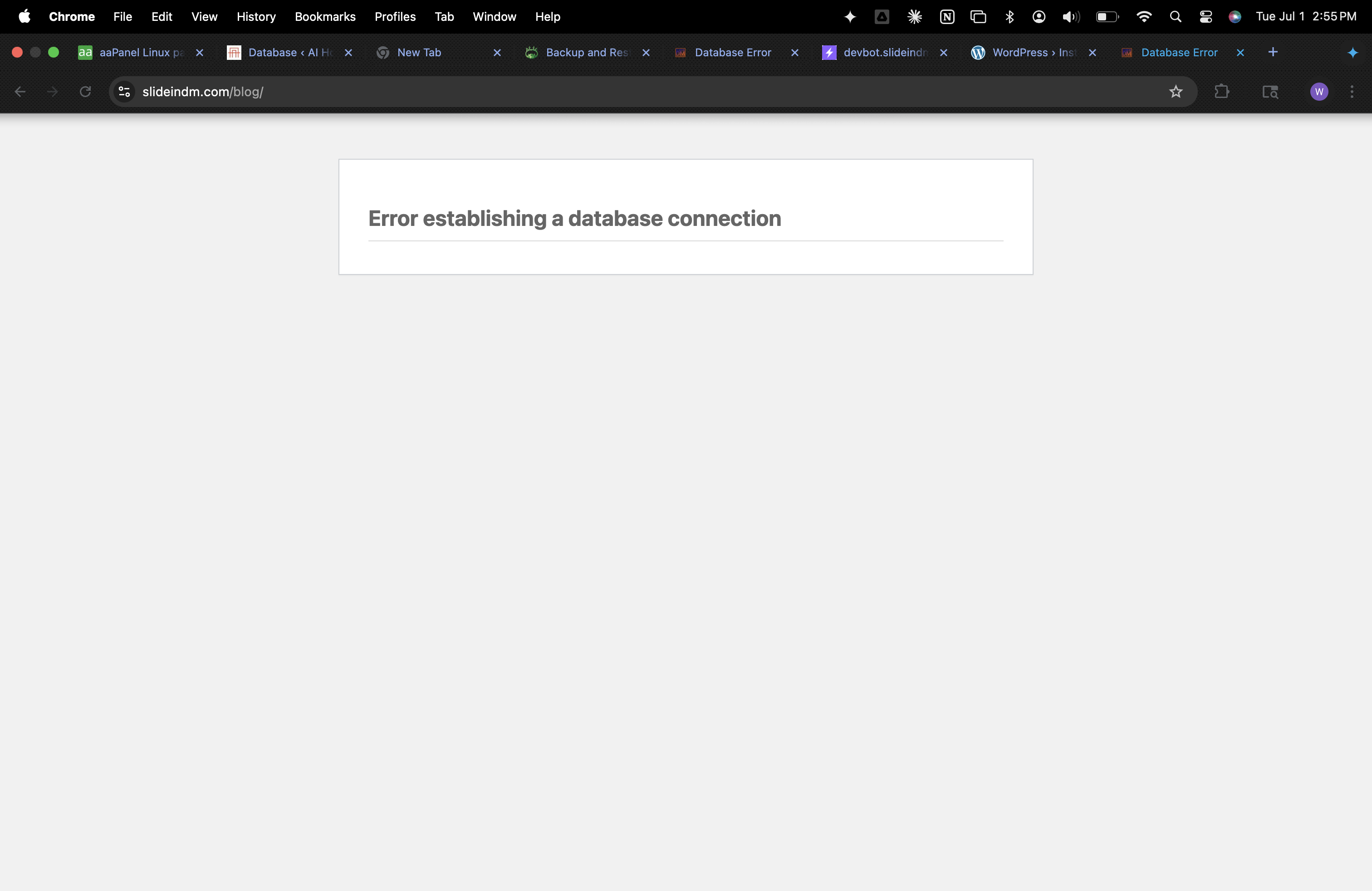
Task: Close the Backup and Restore tab
Action: [646, 53]
